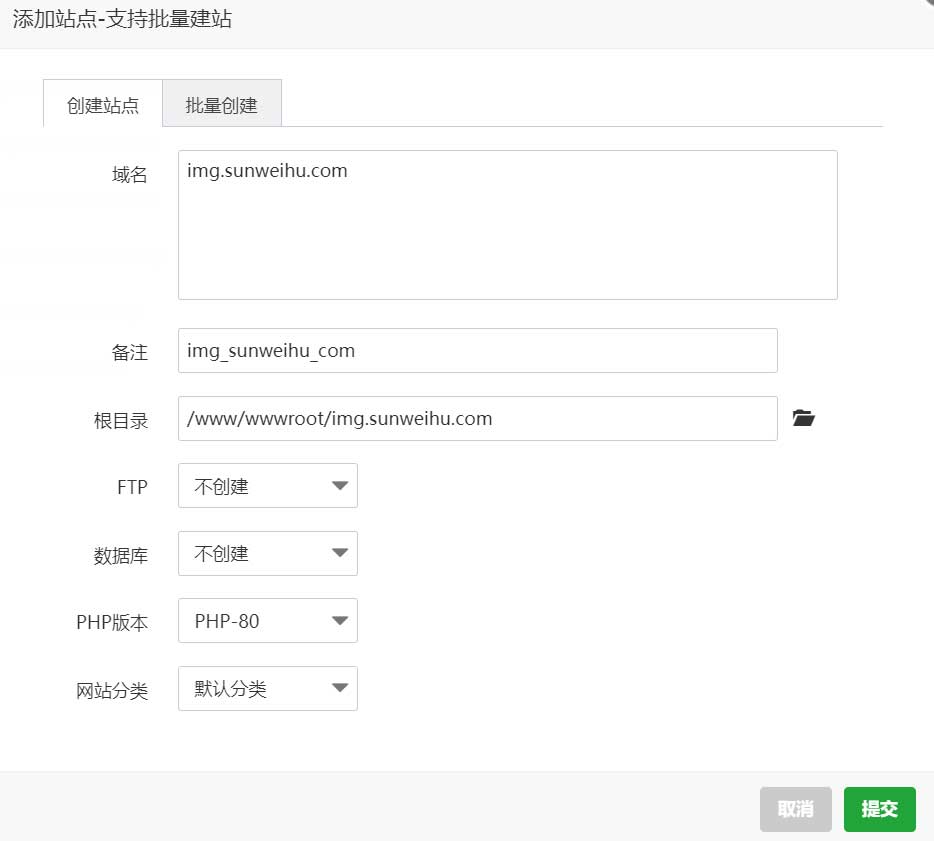Image resolution: width=934 pixels, height=841 pixels.
Task: Open the 网站分类 dropdown with 默认分类
Action: [267, 689]
